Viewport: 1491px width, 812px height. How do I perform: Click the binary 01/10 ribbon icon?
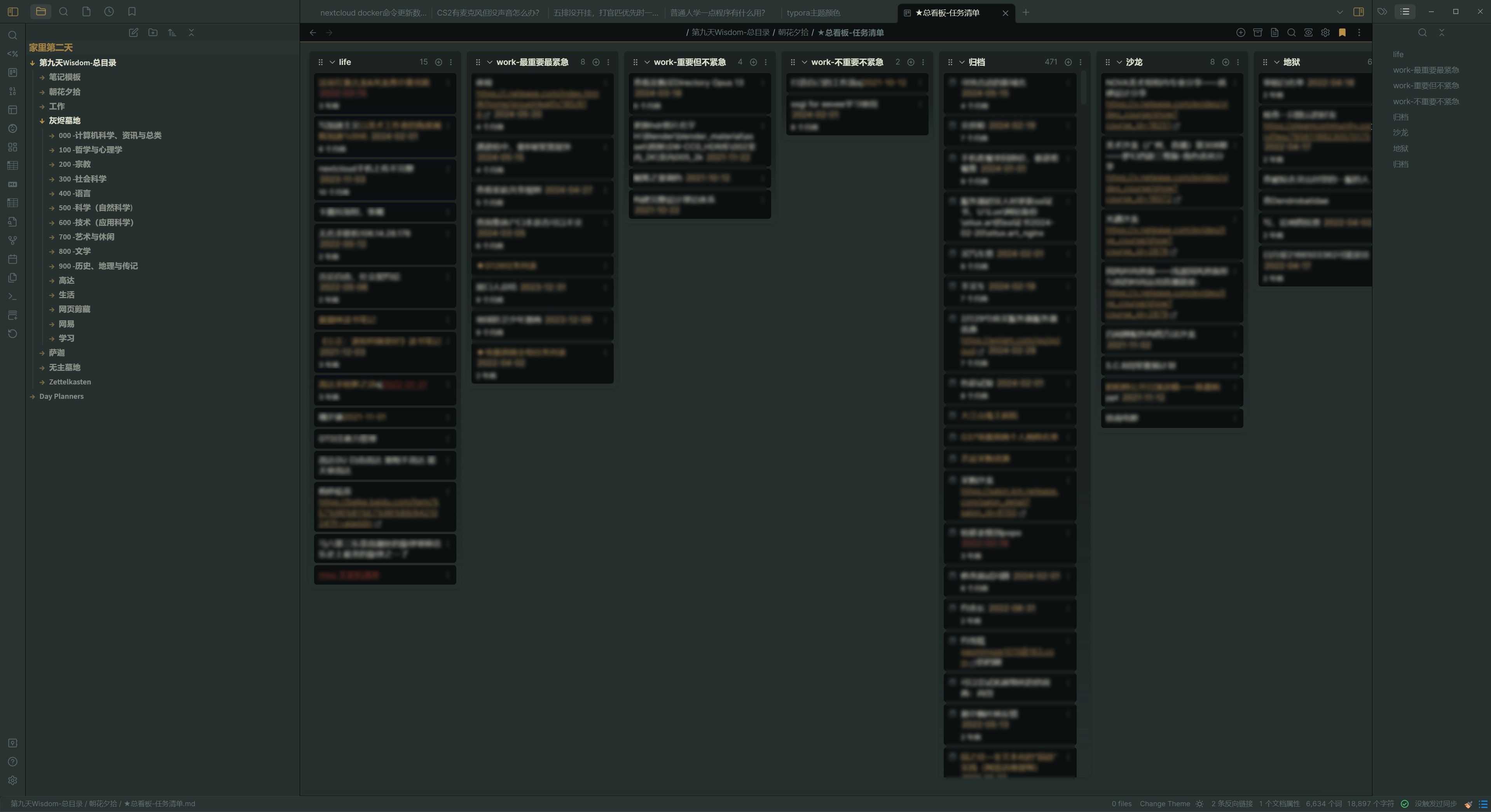[x=12, y=91]
